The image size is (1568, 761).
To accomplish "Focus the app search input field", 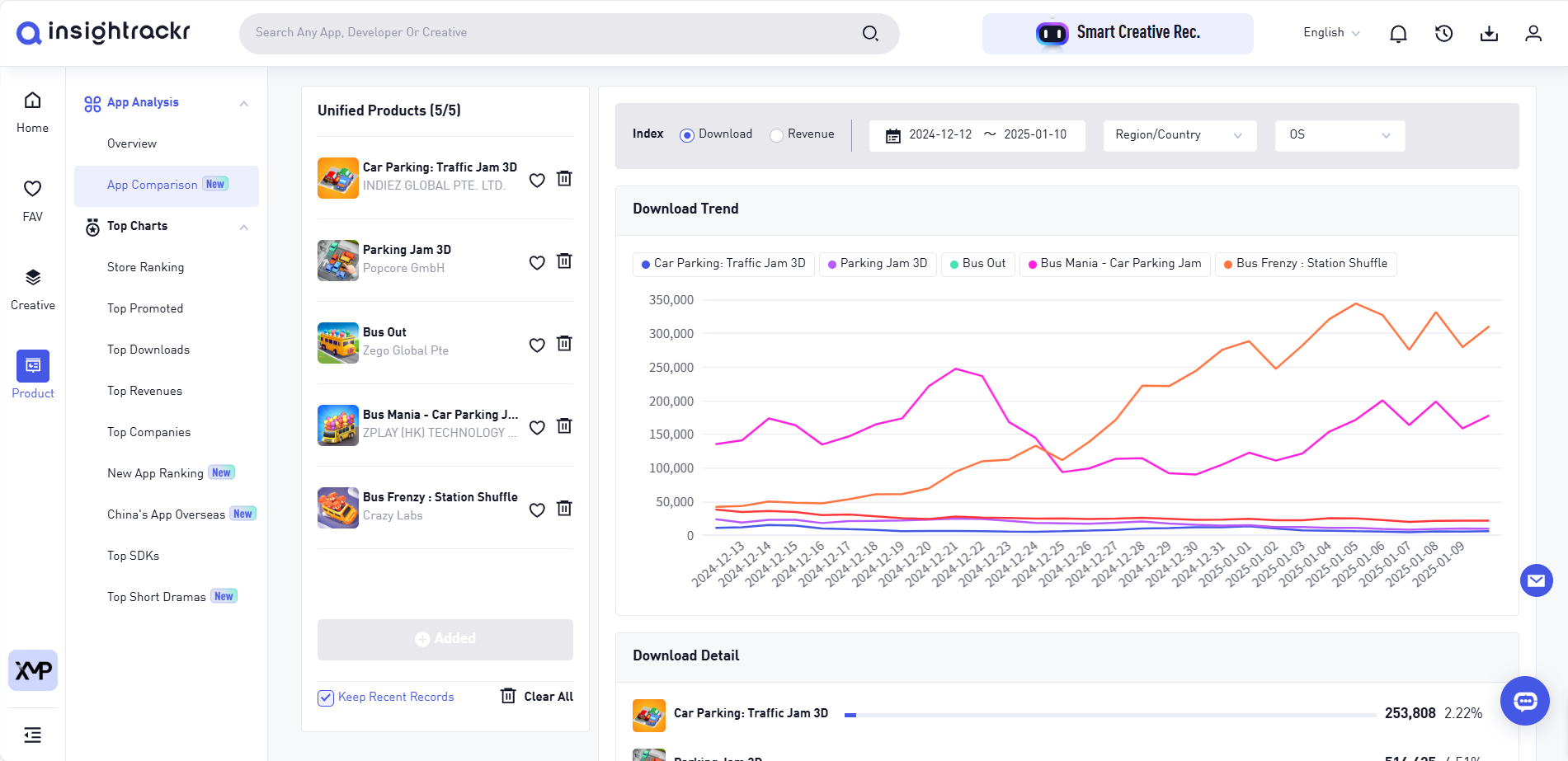I will 553,33.
